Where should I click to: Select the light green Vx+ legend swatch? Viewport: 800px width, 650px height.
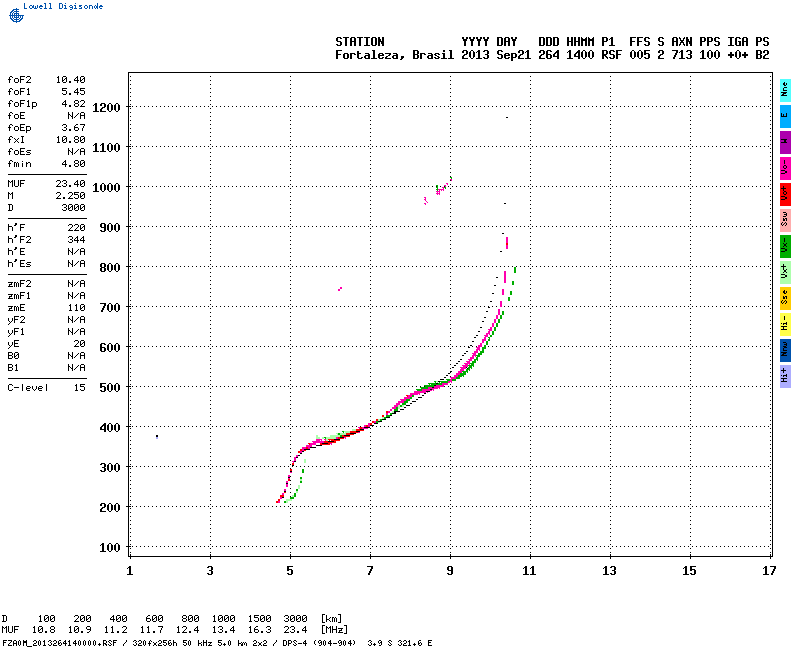click(x=785, y=272)
